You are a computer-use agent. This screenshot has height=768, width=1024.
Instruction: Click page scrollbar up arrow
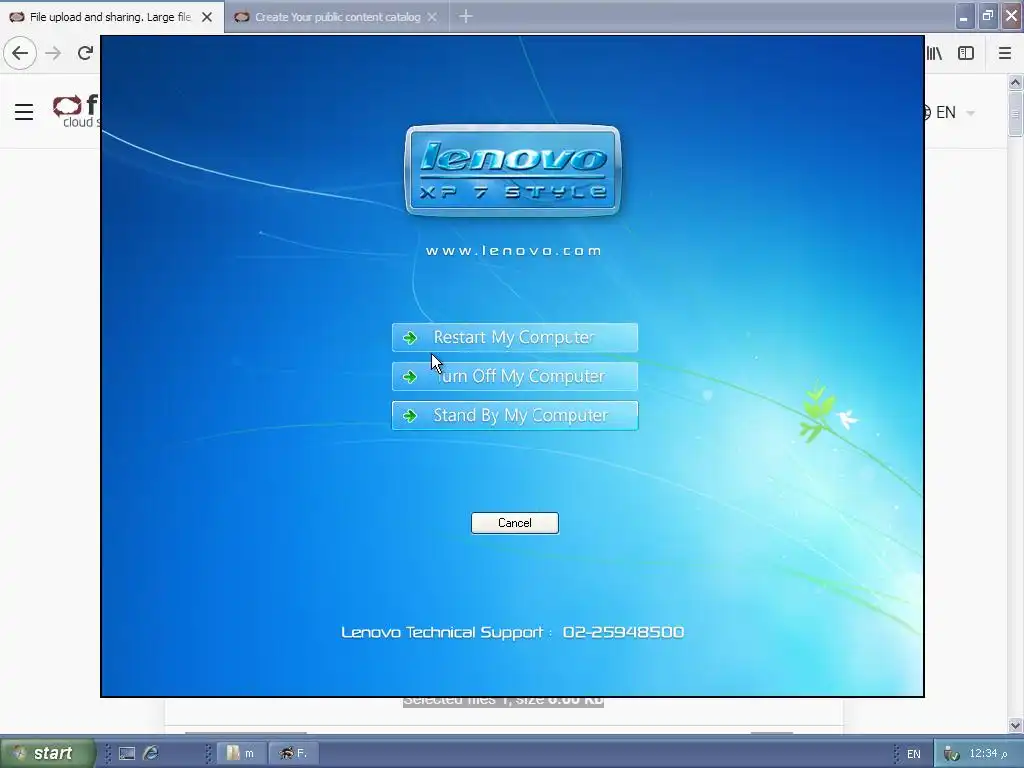click(1015, 82)
